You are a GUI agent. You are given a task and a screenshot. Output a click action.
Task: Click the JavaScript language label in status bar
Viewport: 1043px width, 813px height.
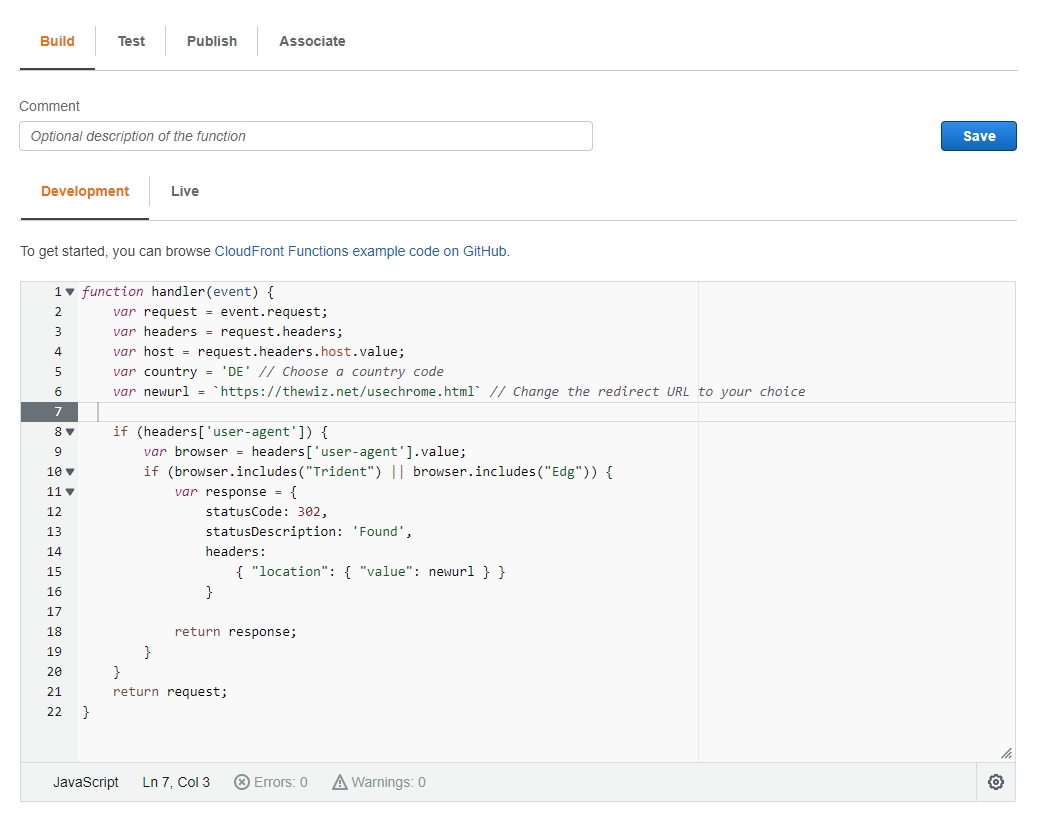86,782
